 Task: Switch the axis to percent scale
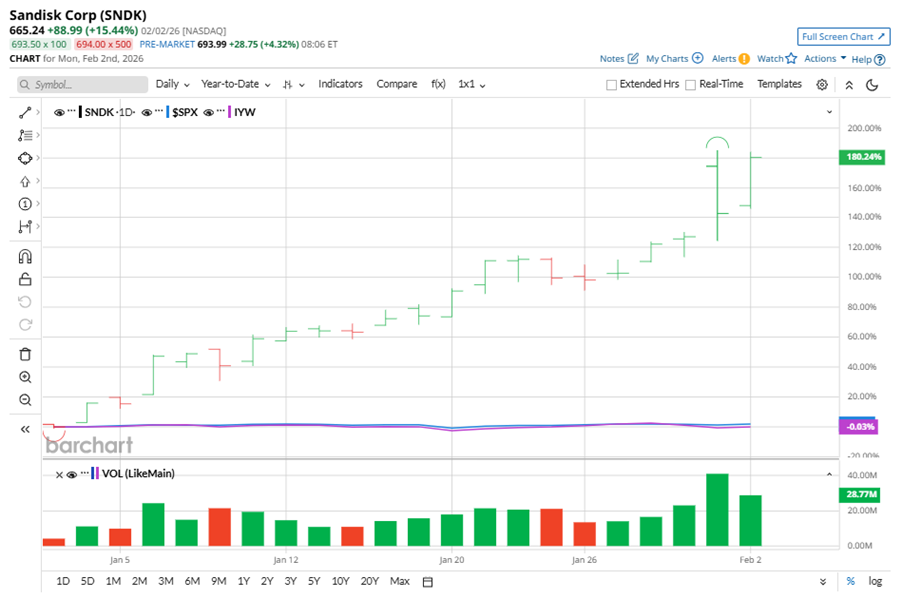tap(851, 581)
